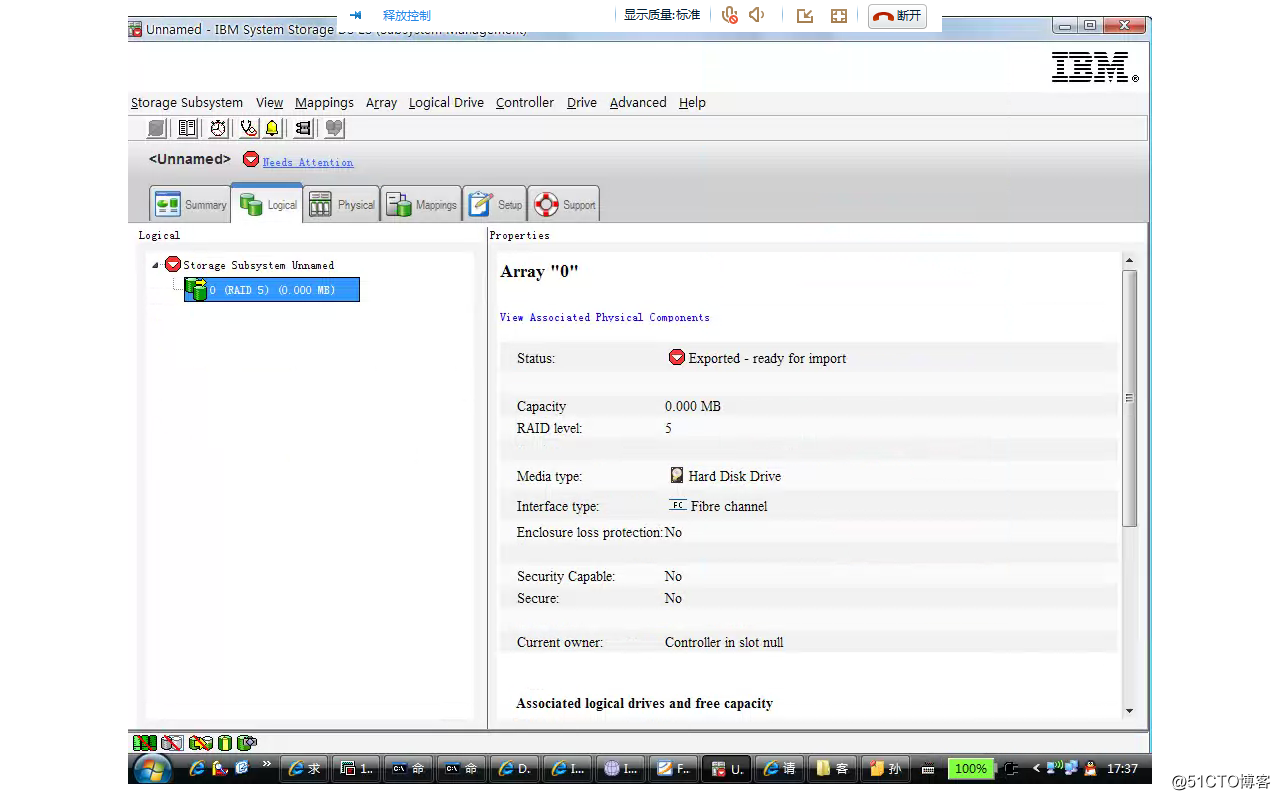Open the Advanced menu
This screenshot has width=1280, height=800.
pos(638,102)
